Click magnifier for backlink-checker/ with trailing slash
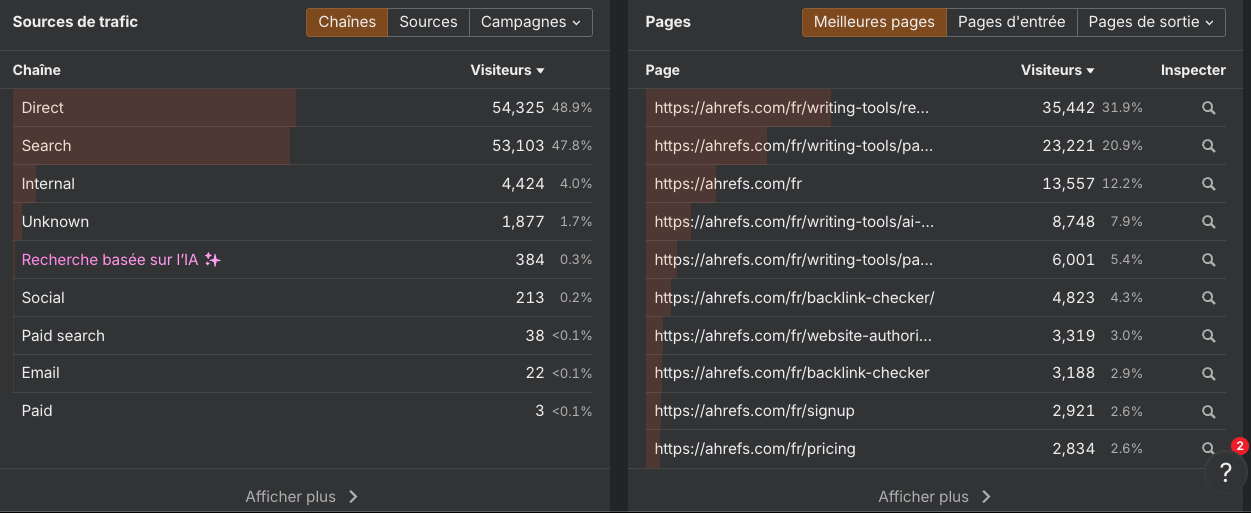This screenshot has height=513, width=1251. coord(1208,298)
